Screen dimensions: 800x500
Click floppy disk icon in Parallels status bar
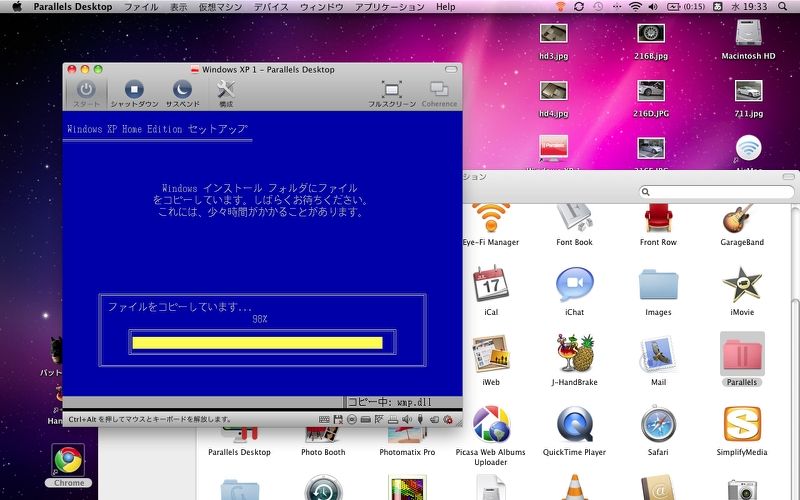(338, 419)
